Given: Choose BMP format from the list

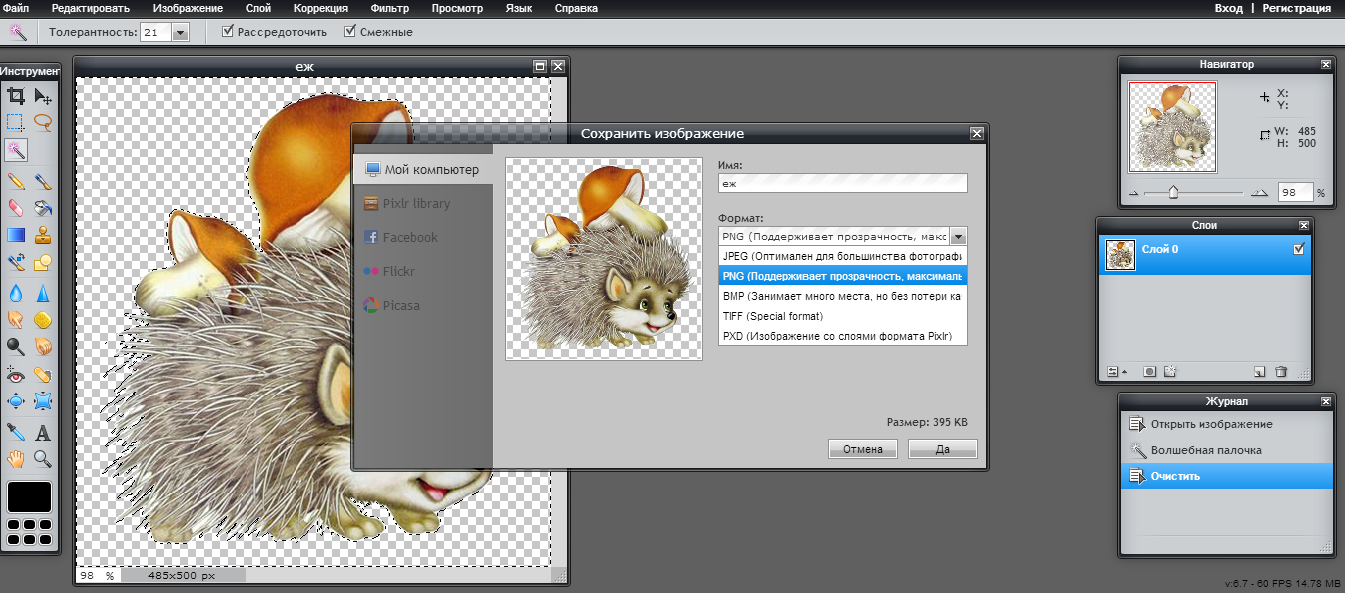Looking at the screenshot, I should (843, 296).
